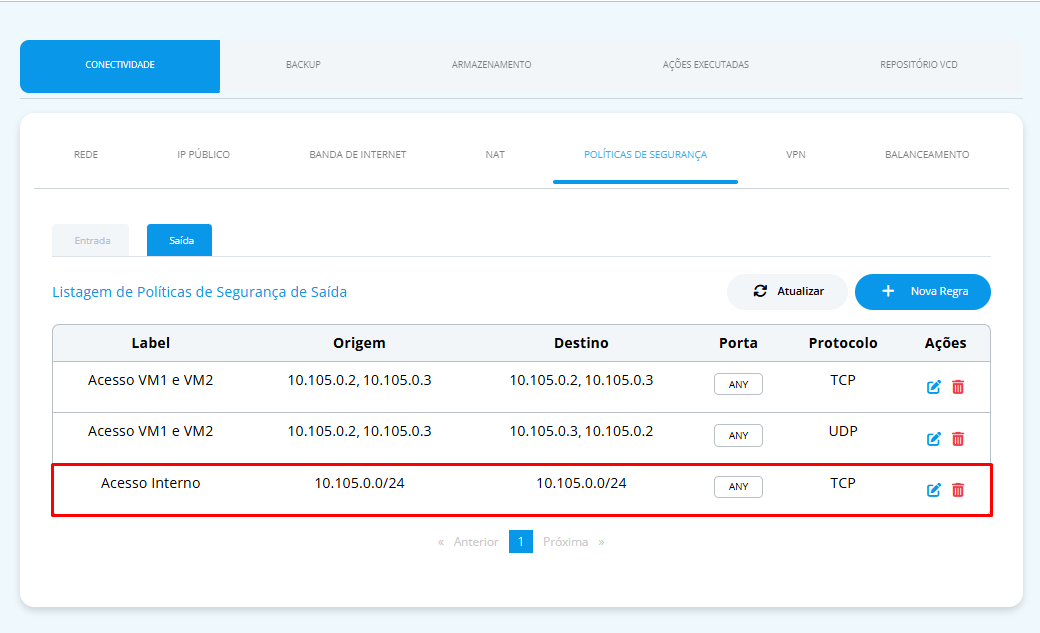Screen dimensions: 1040x633
Task: Click ANY port badge in Acesso Interno row
Action: (x=738, y=487)
